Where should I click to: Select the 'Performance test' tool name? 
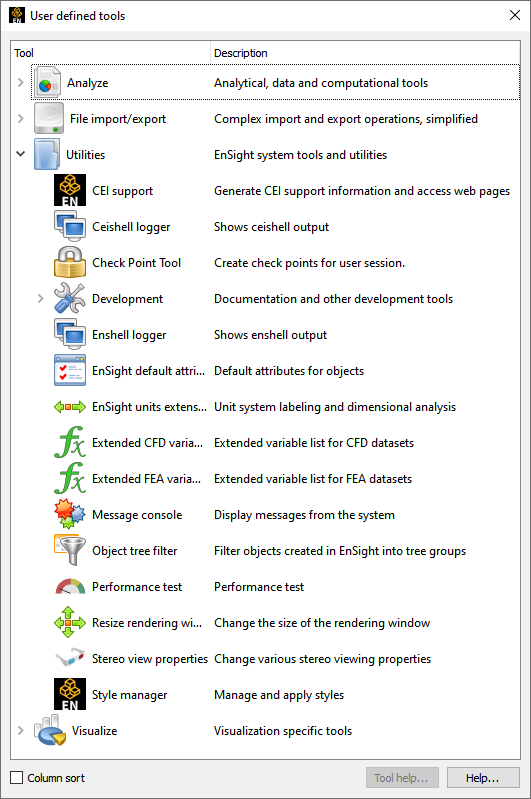pyautogui.click(x=137, y=587)
